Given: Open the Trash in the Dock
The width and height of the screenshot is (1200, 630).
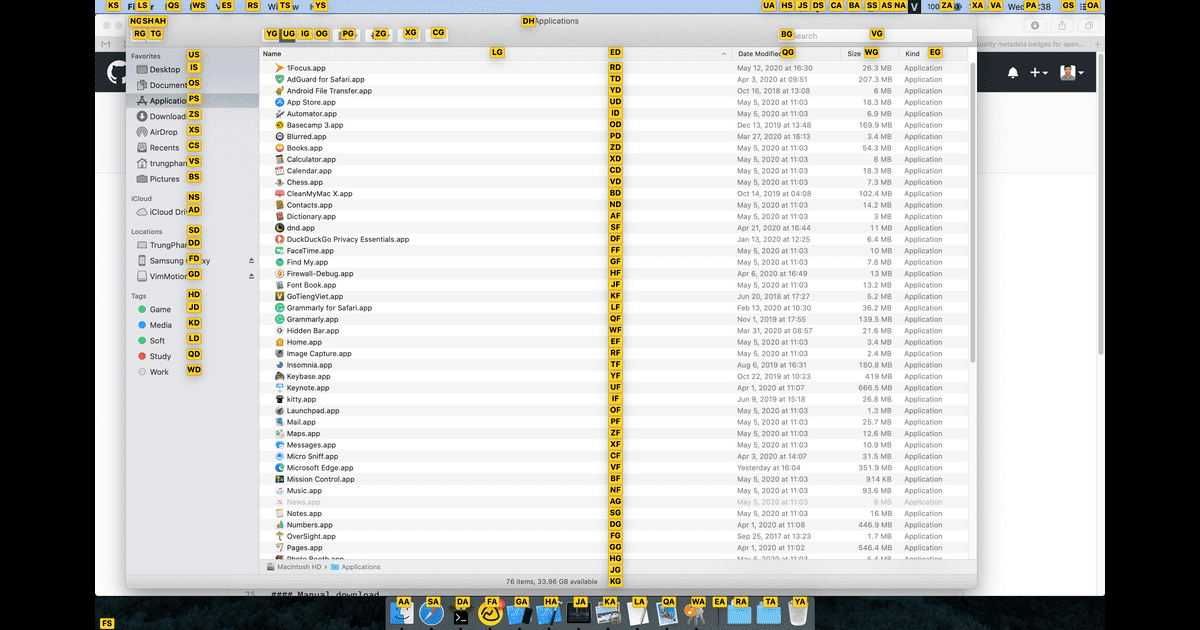Looking at the screenshot, I should click(798, 613).
